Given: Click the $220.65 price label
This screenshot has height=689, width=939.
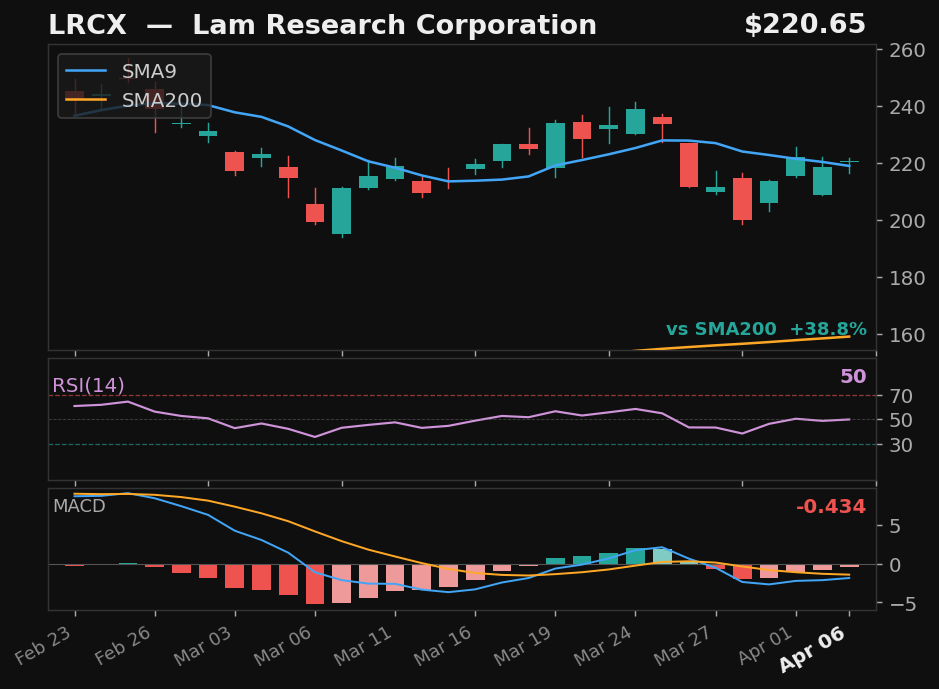Looking at the screenshot, I should (x=805, y=25).
